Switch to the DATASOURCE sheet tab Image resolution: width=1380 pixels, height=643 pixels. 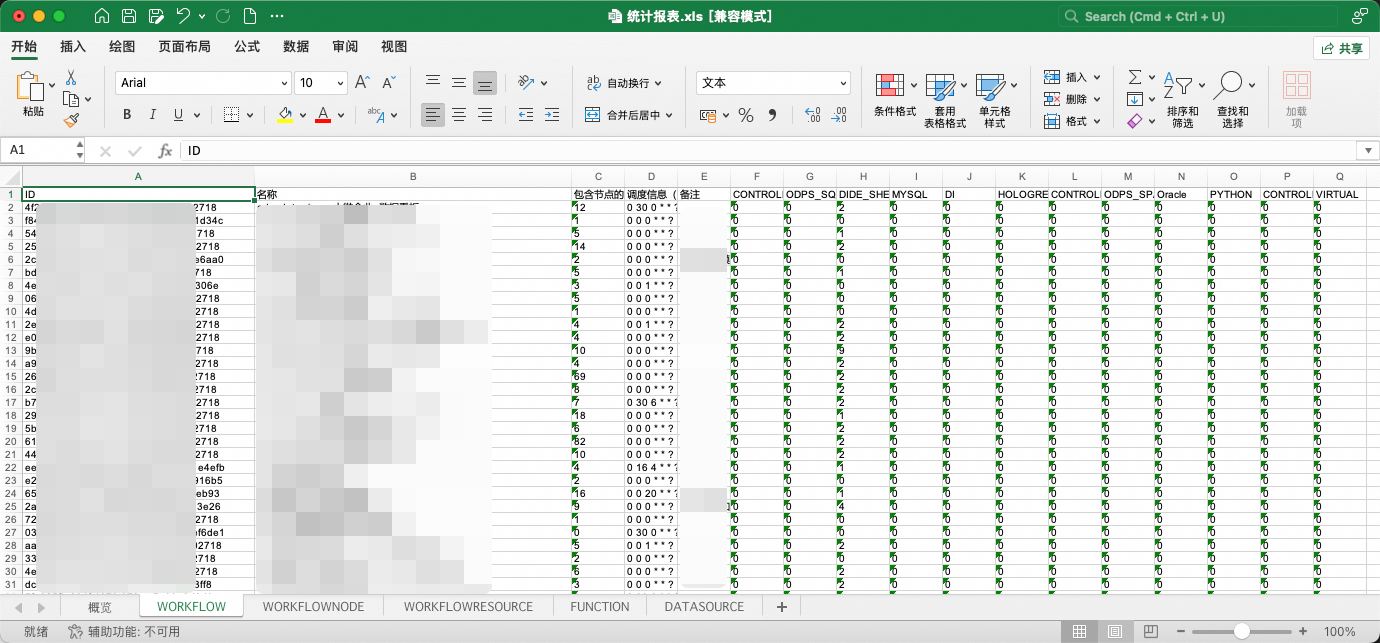point(704,607)
